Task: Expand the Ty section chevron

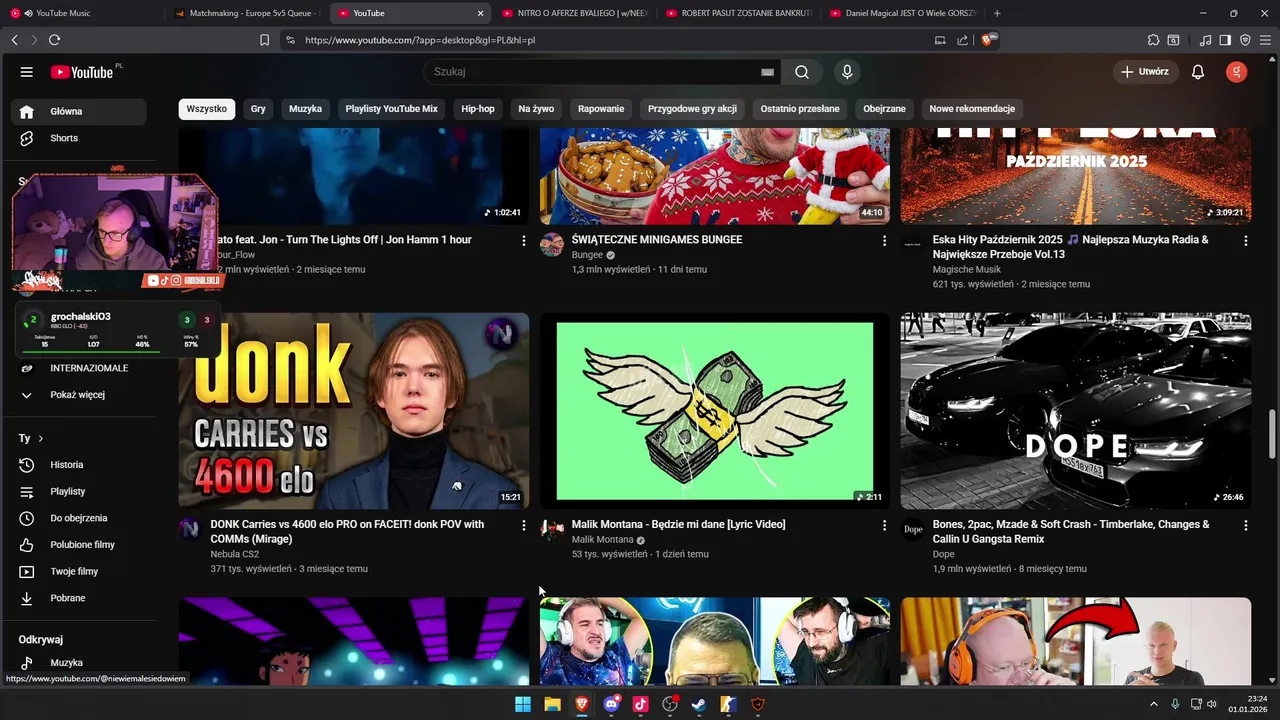Action: 40,438
